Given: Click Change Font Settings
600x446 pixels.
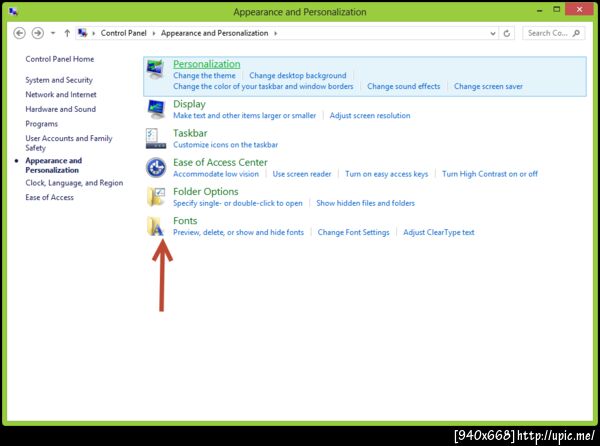Looking at the screenshot, I should coord(353,232).
